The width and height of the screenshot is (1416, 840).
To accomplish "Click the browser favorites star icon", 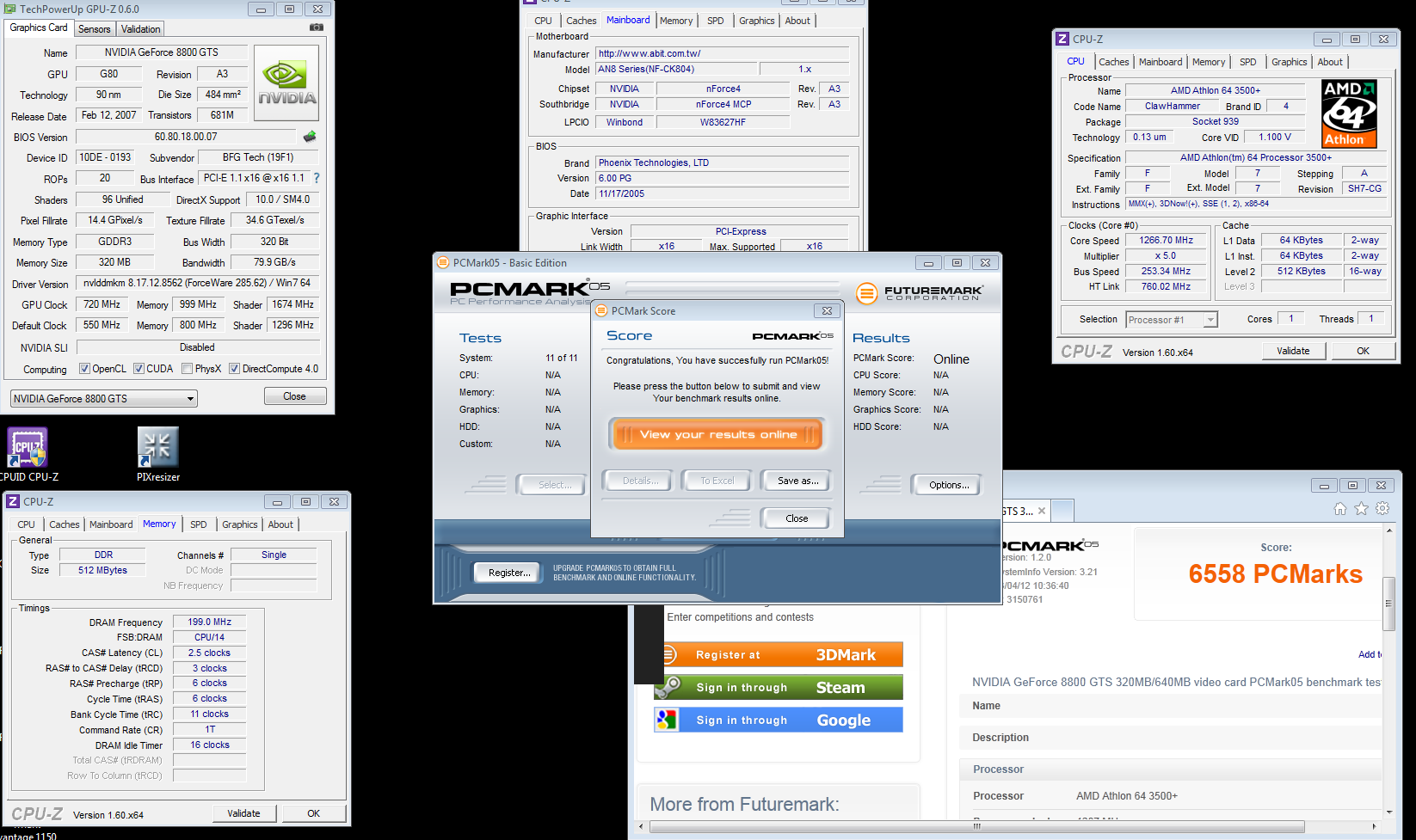I will click(x=1361, y=509).
